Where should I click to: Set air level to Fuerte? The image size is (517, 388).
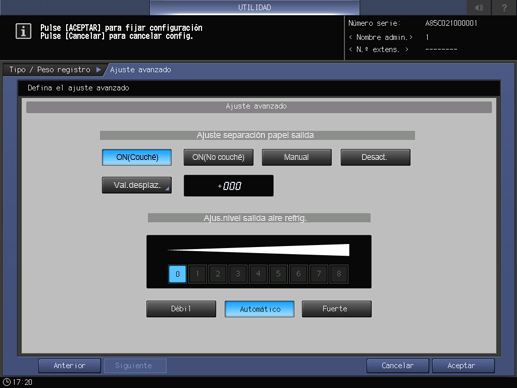[x=337, y=309]
